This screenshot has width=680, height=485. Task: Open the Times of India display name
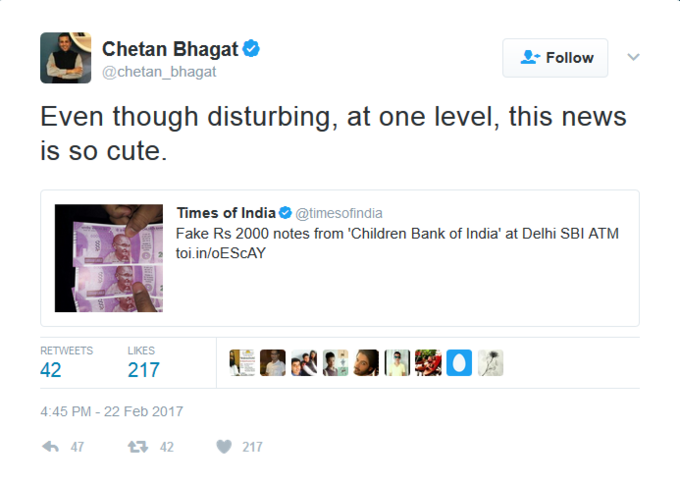pyautogui.click(x=226, y=213)
